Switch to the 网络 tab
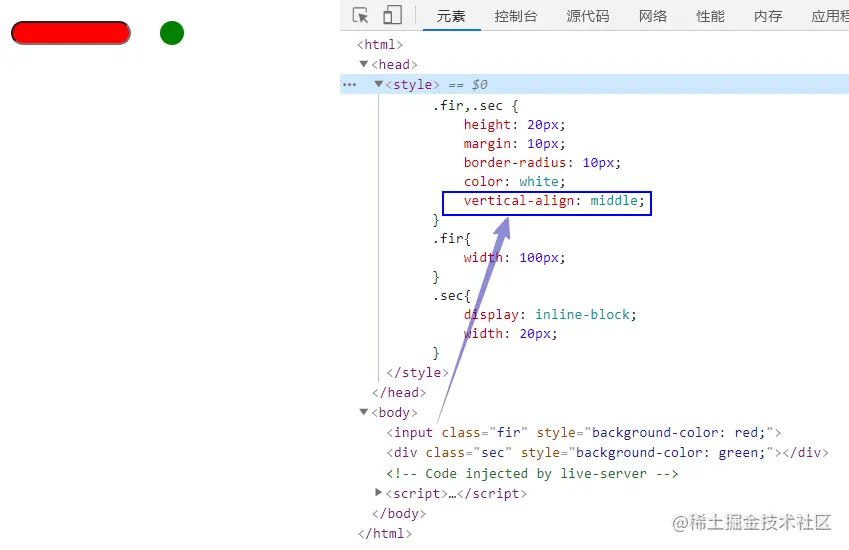 click(x=652, y=16)
